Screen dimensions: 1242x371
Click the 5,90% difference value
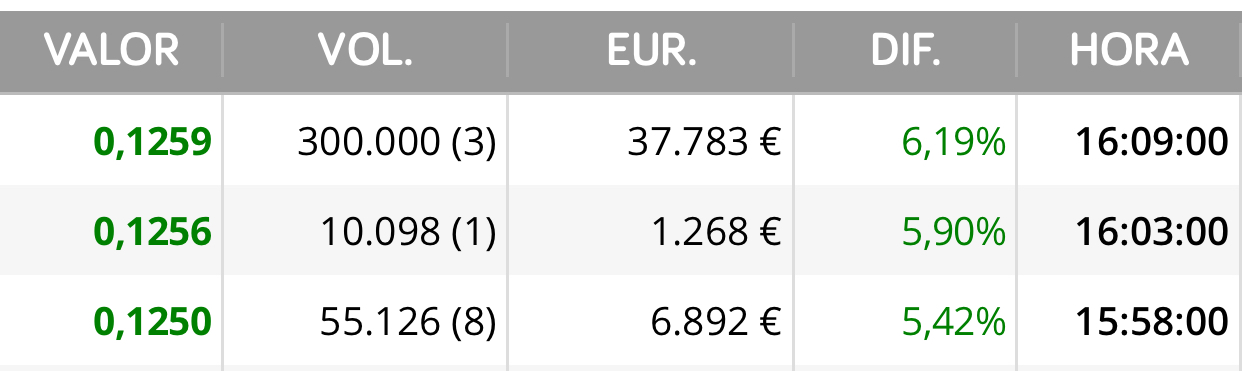click(x=954, y=233)
